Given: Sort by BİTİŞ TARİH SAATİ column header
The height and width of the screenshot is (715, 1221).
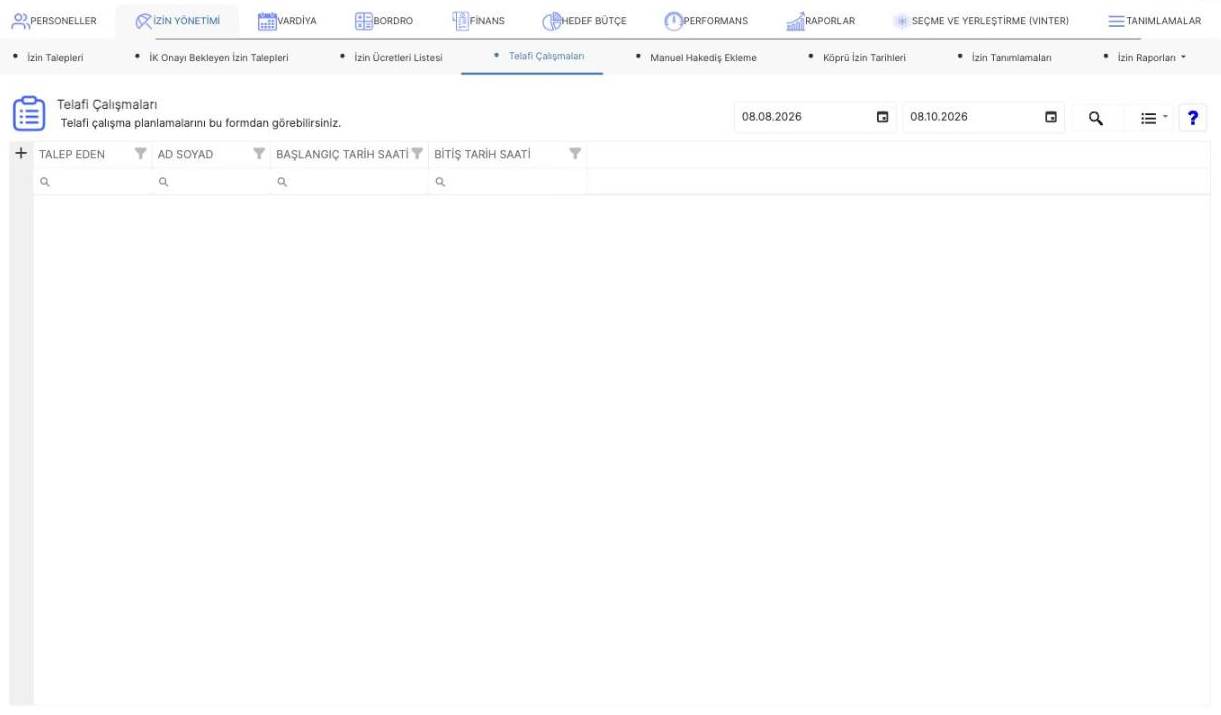Looking at the screenshot, I should pyautogui.click(x=482, y=154).
